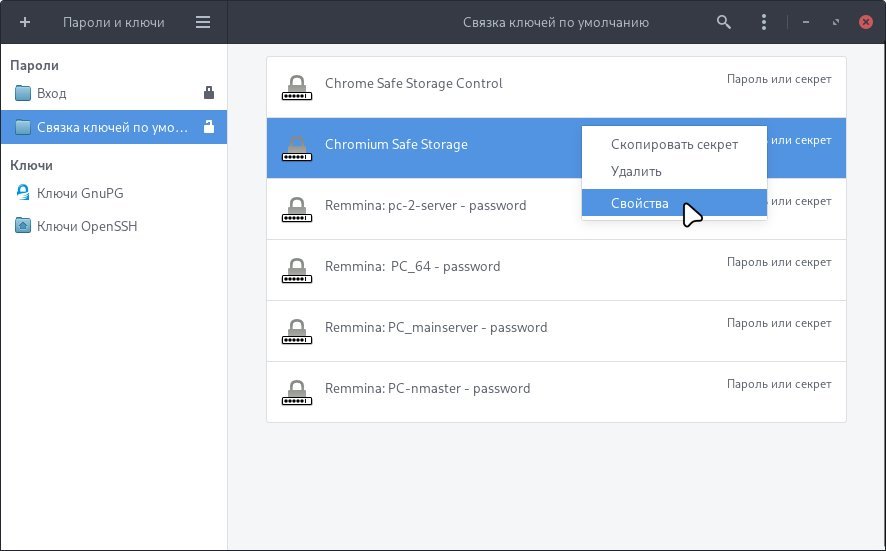Click padlock icon of Remmina PC-nmaster entry
The image size is (886, 551).
[x=295, y=392]
